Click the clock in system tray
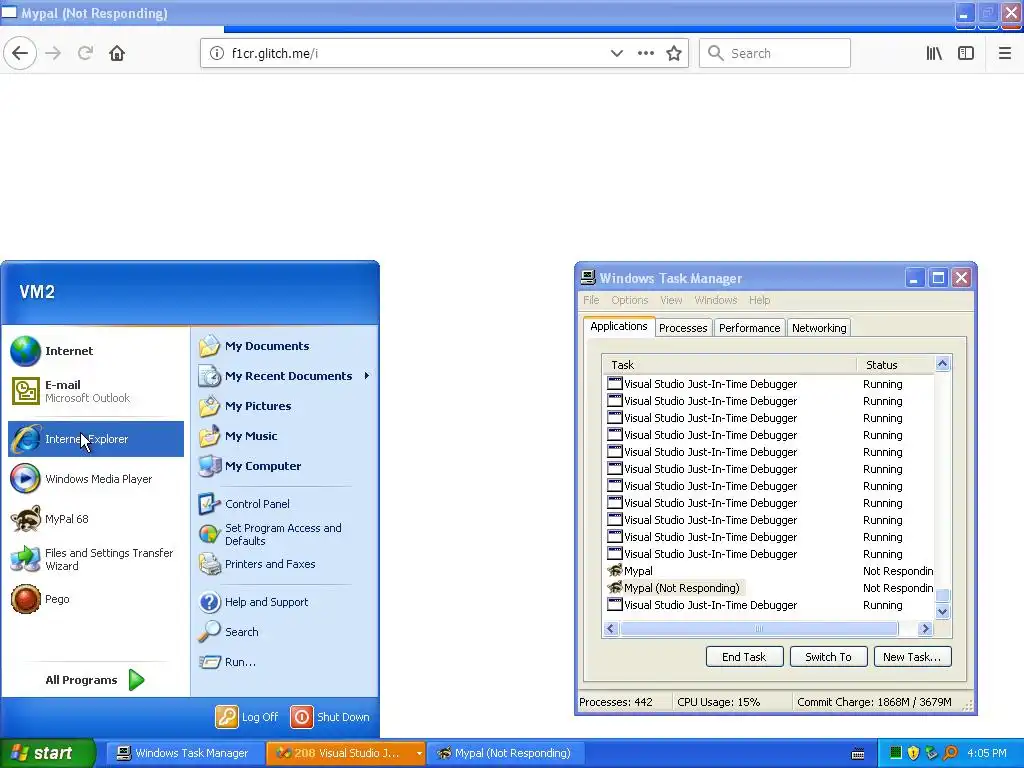This screenshot has width=1024, height=768. tap(987, 753)
